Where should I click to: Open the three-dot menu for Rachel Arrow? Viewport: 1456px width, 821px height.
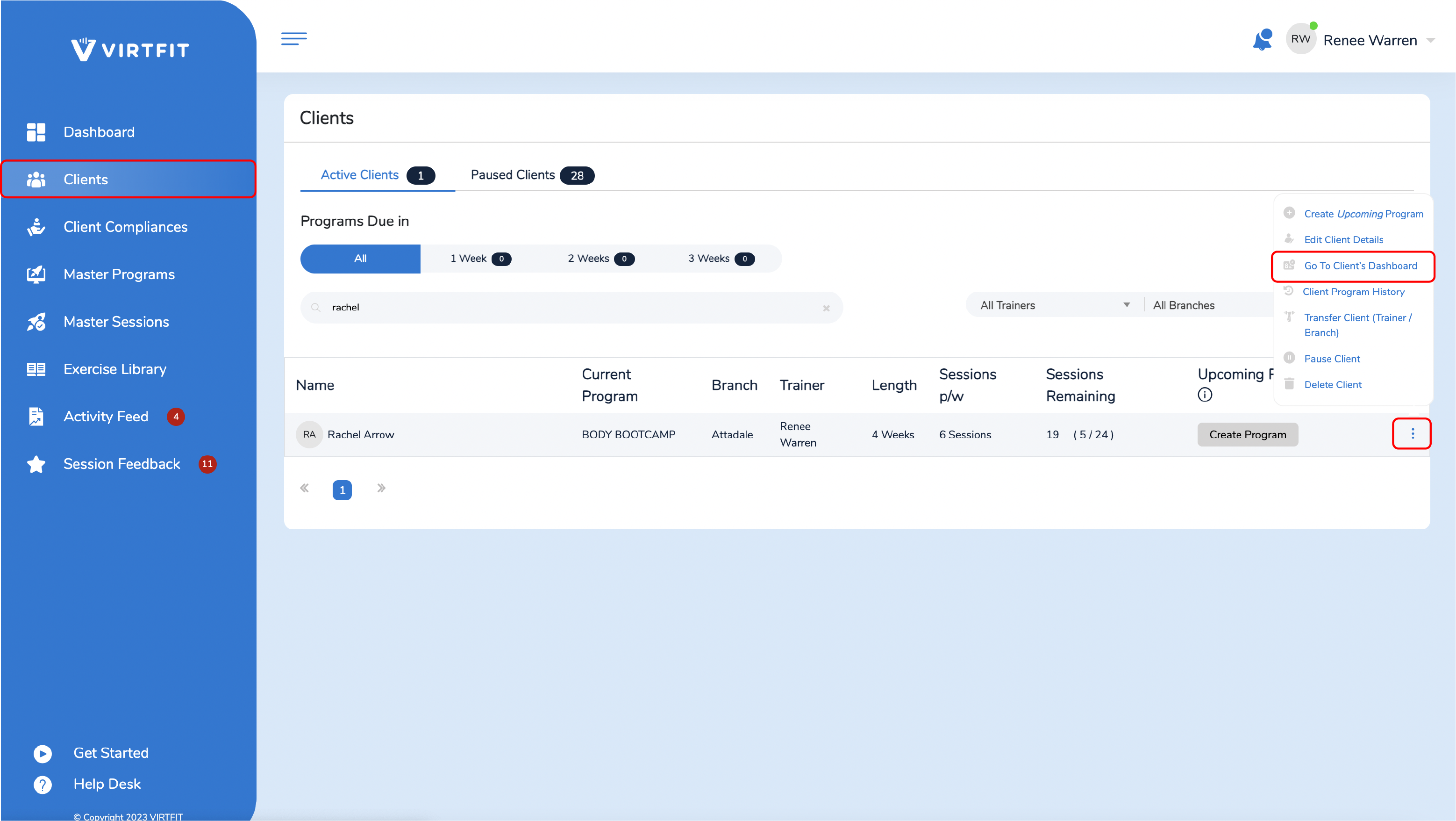[1412, 434]
